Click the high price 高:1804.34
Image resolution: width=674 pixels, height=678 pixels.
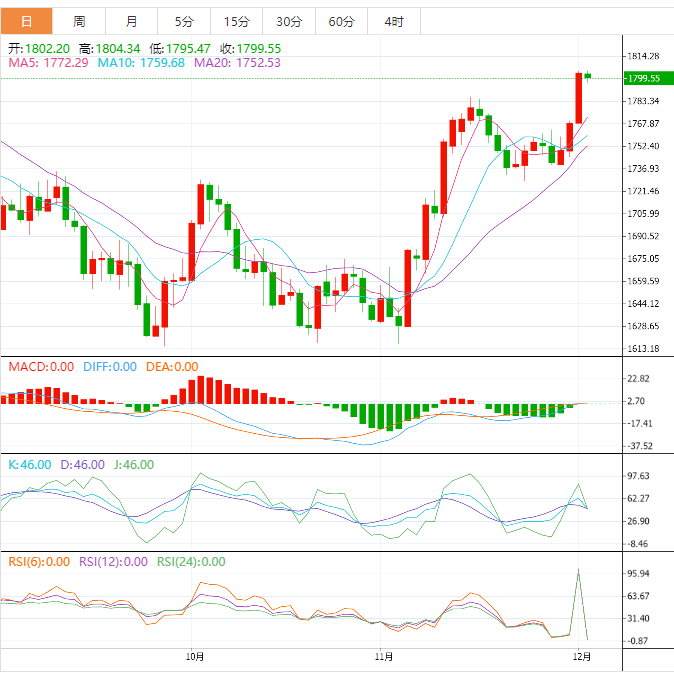pyautogui.click(x=109, y=48)
